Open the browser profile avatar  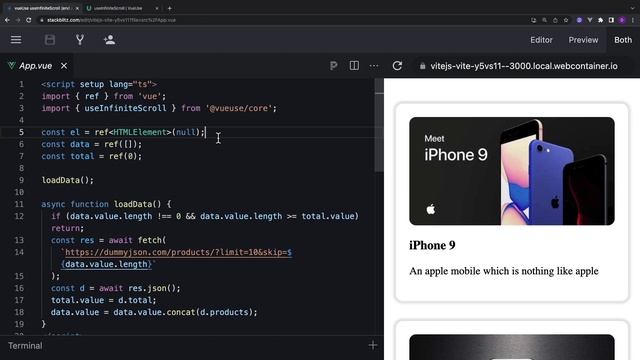tap(622, 20)
